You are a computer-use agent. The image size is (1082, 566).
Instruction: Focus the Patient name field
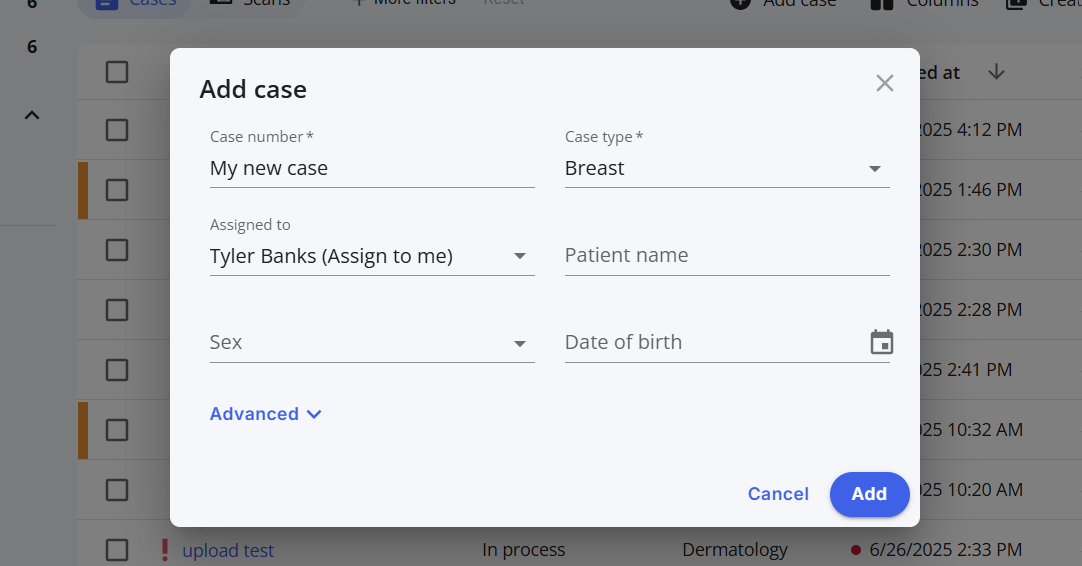click(x=727, y=255)
